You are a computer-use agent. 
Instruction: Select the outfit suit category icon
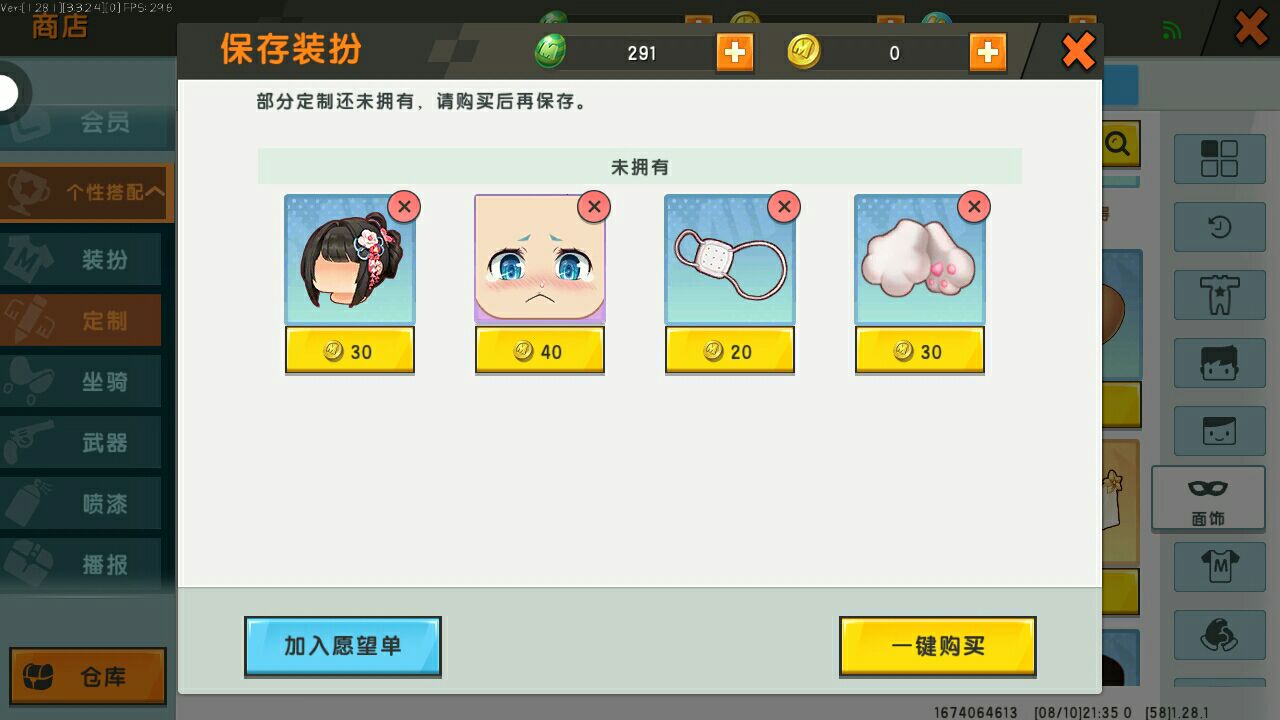click(1219, 295)
